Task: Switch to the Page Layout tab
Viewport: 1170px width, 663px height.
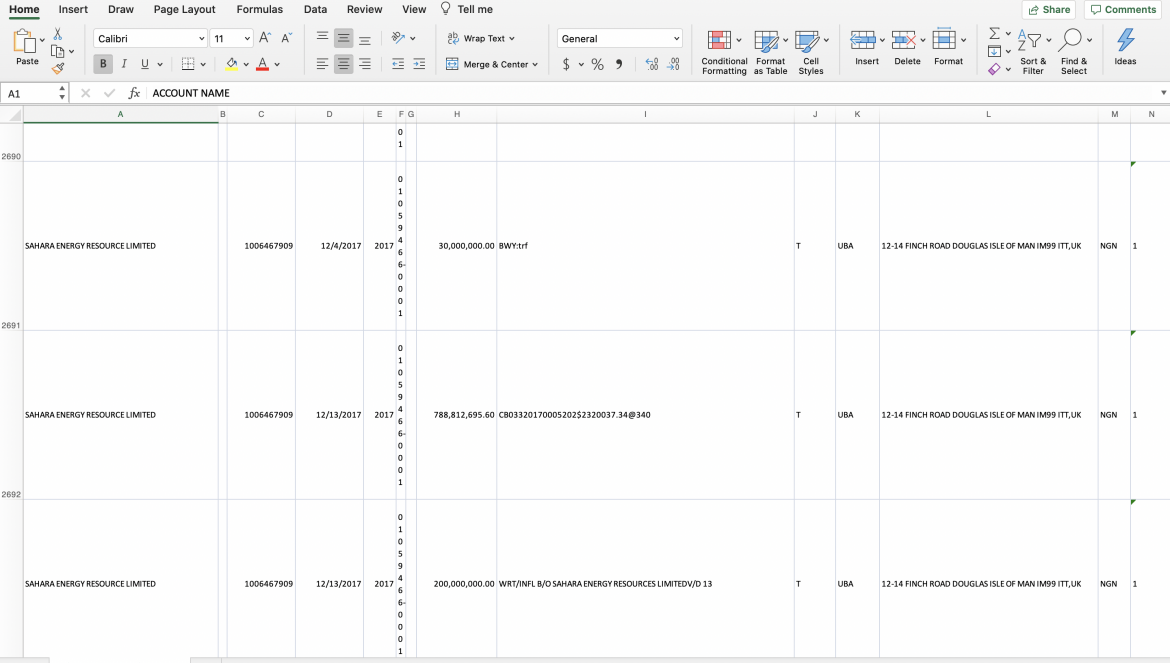Action: pyautogui.click(x=184, y=10)
